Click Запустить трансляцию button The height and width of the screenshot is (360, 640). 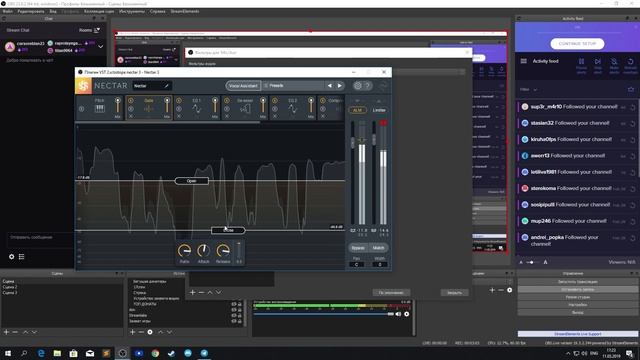coord(578,282)
